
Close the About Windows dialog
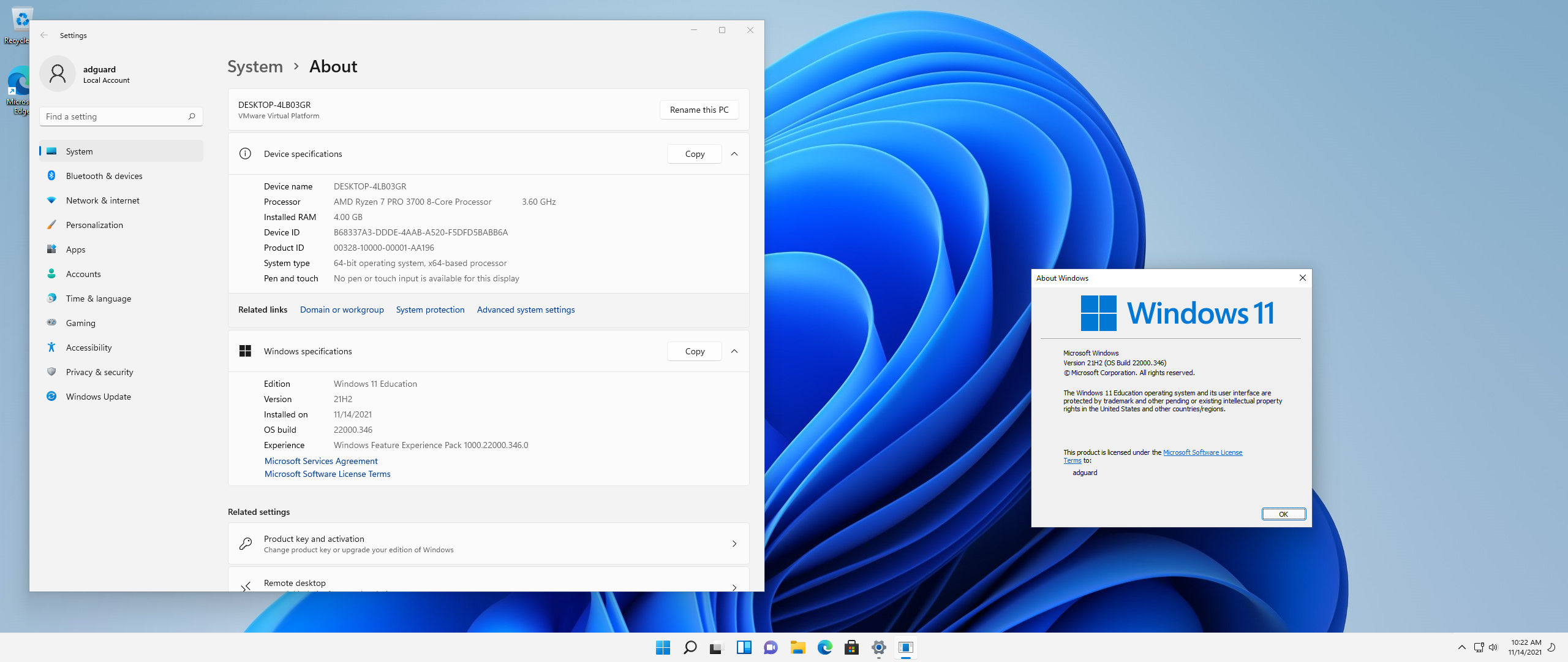pyautogui.click(x=1302, y=278)
